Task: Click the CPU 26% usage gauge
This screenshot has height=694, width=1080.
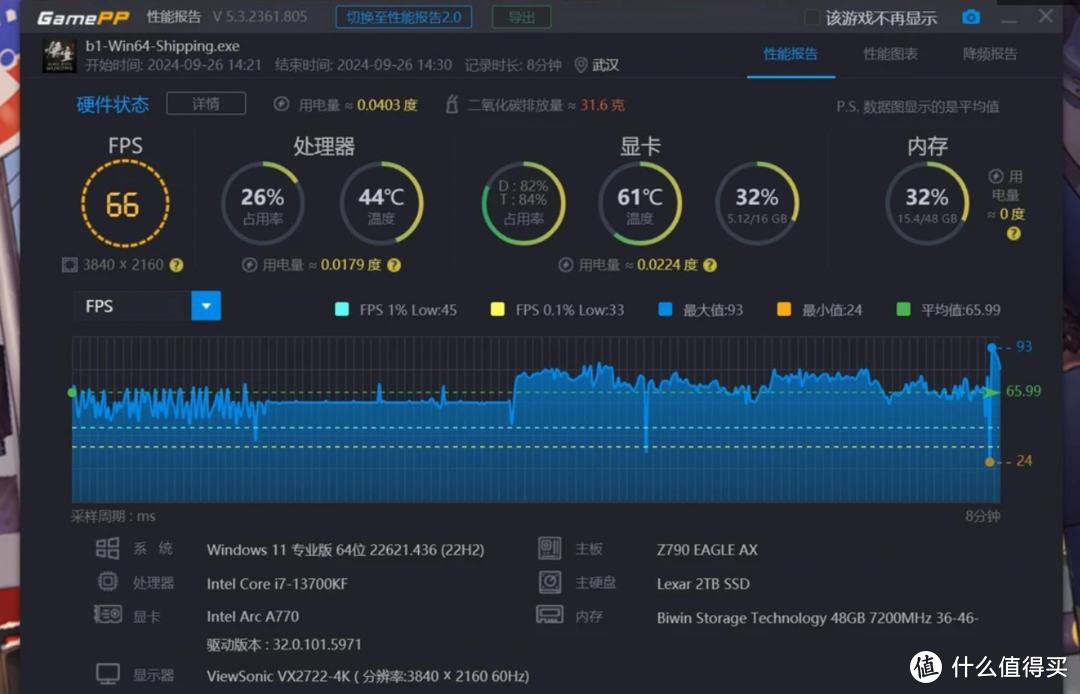Action: [x=262, y=204]
